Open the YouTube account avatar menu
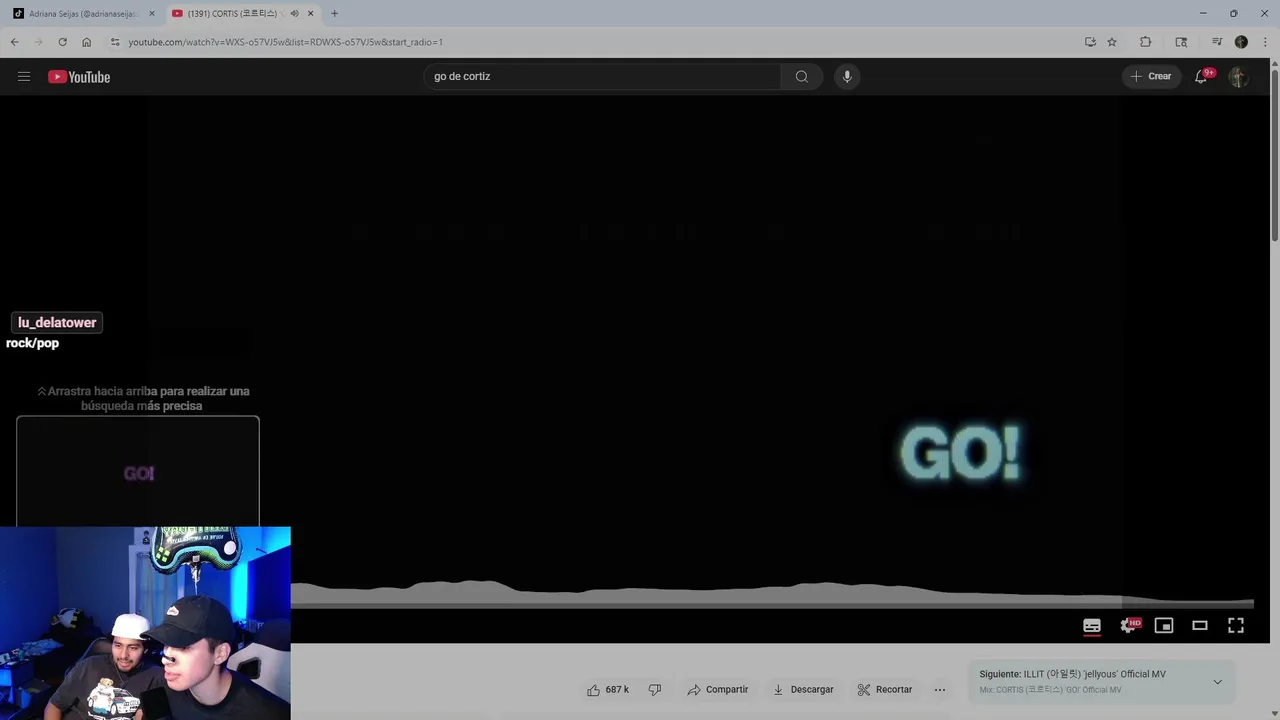 click(x=1238, y=77)
